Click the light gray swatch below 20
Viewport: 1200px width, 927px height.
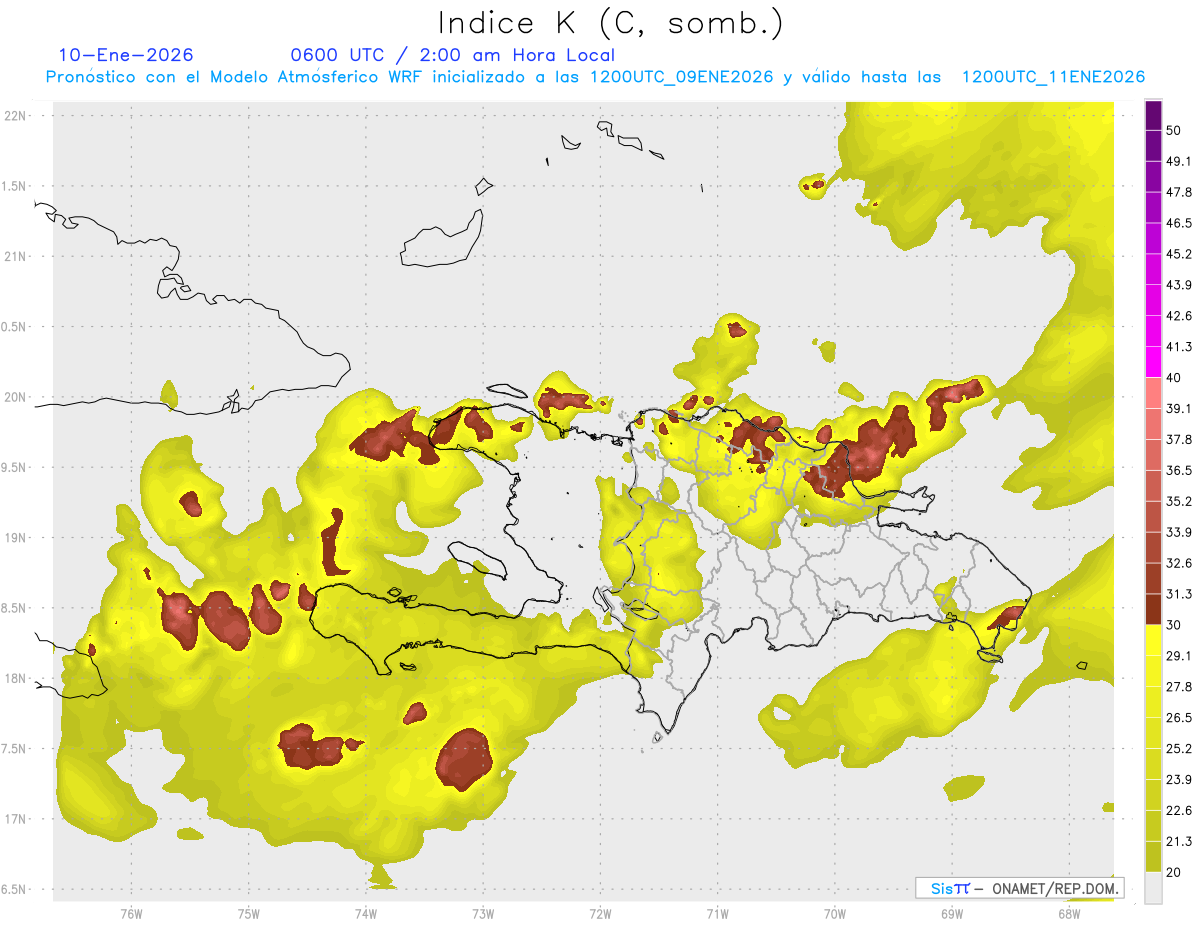coord(1153,888)
